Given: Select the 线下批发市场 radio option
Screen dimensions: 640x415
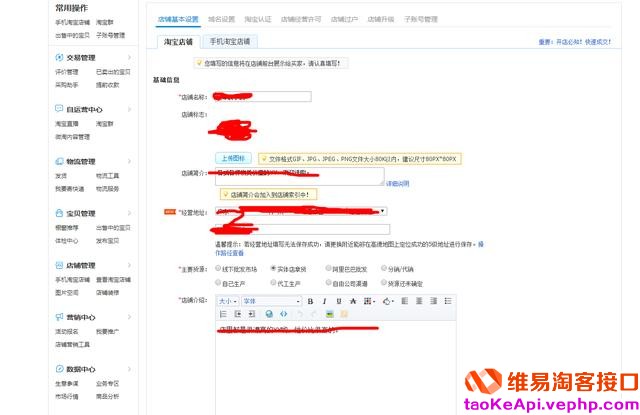Looking at the screenshot, I should 218,268.
